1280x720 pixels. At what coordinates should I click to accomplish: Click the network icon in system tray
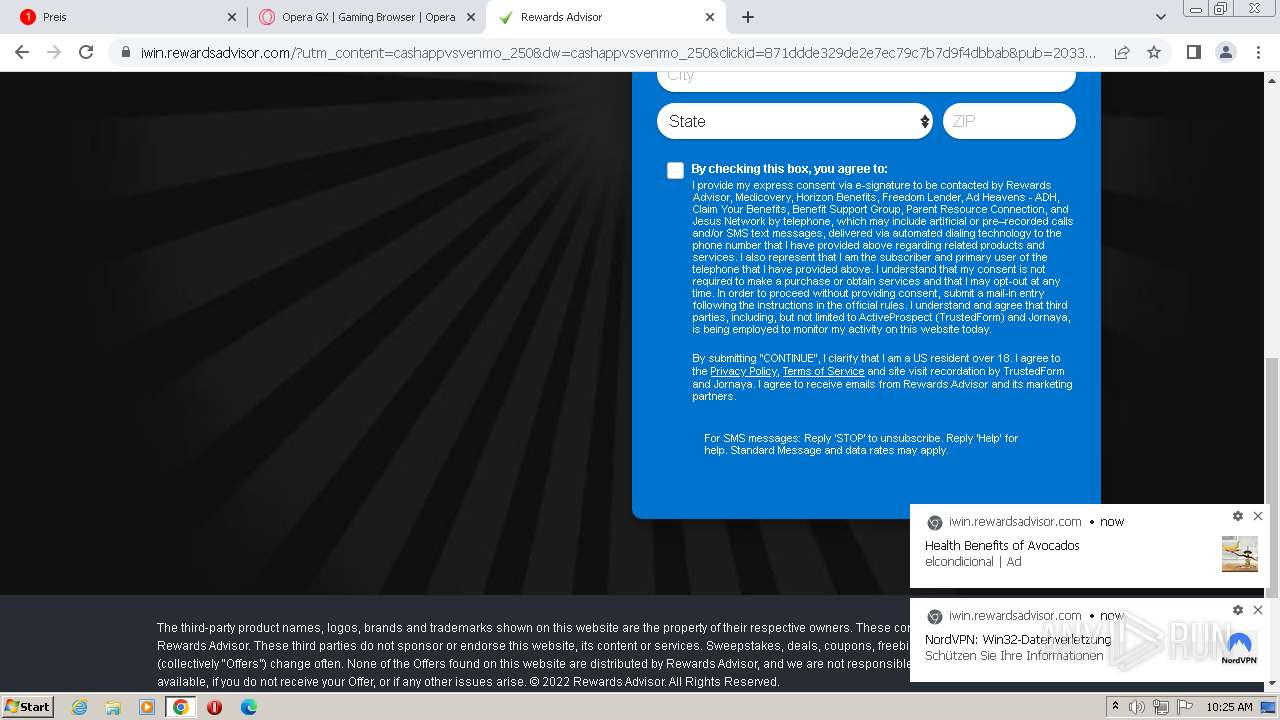(1161, 707)
